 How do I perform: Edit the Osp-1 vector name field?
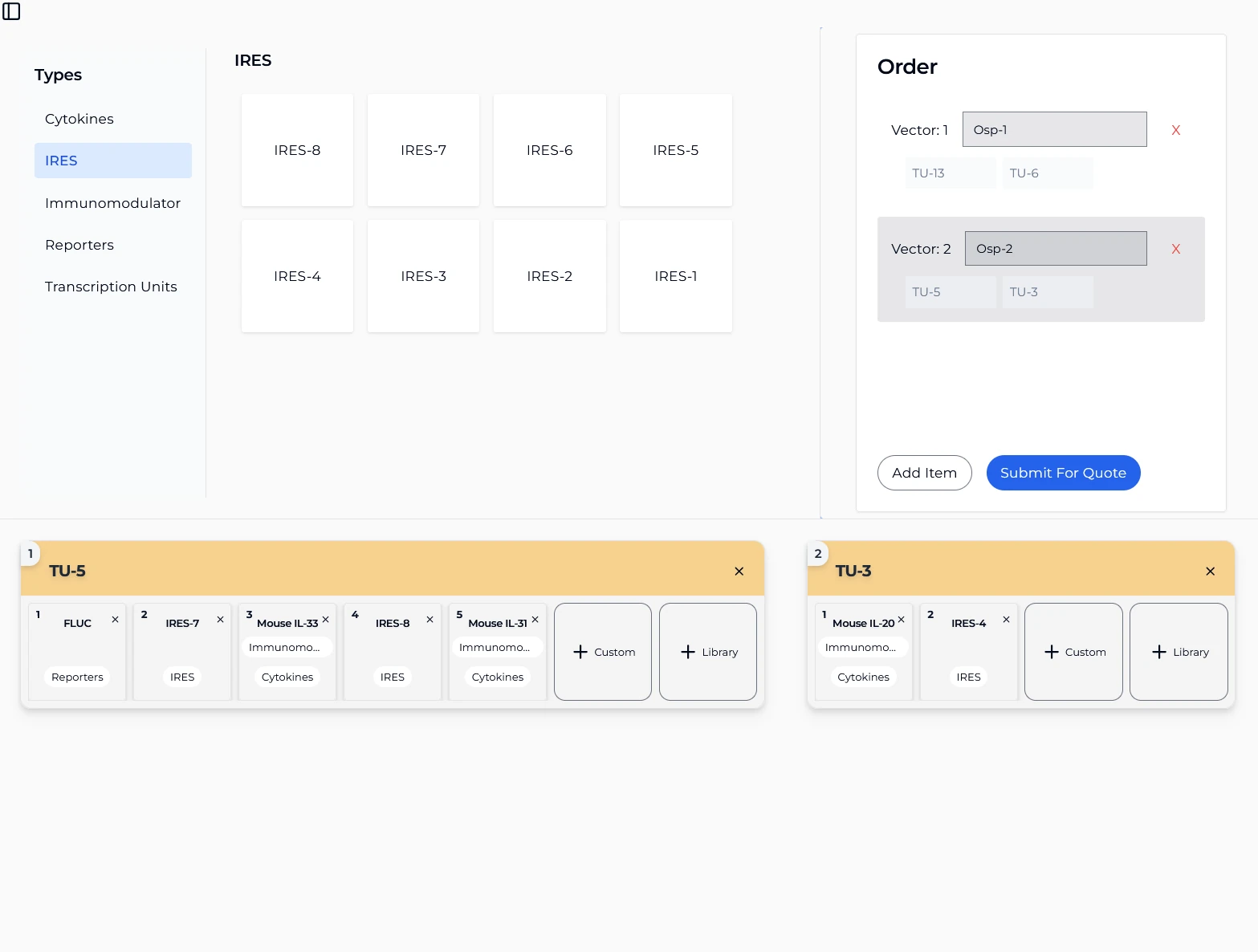pos(1054,129)
